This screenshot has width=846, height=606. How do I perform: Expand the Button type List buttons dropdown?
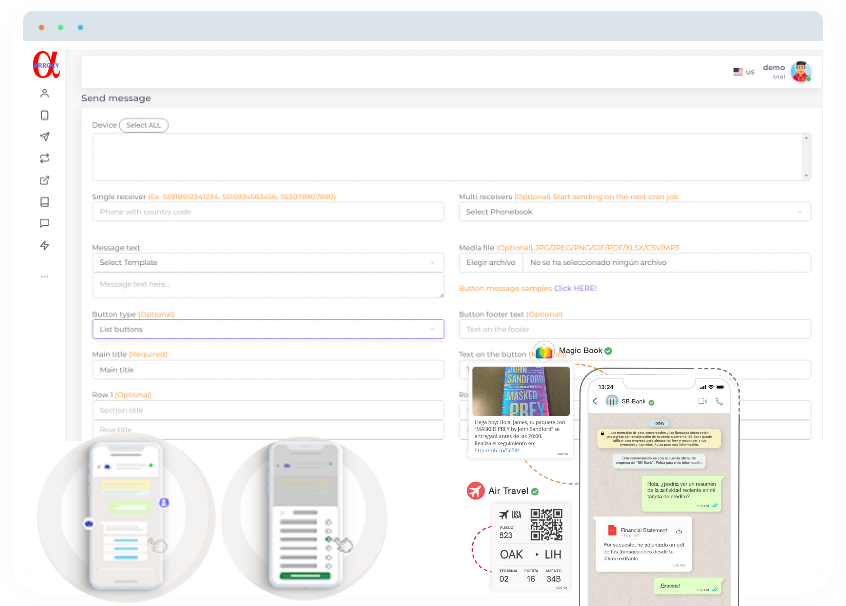(x=268, y=329)
